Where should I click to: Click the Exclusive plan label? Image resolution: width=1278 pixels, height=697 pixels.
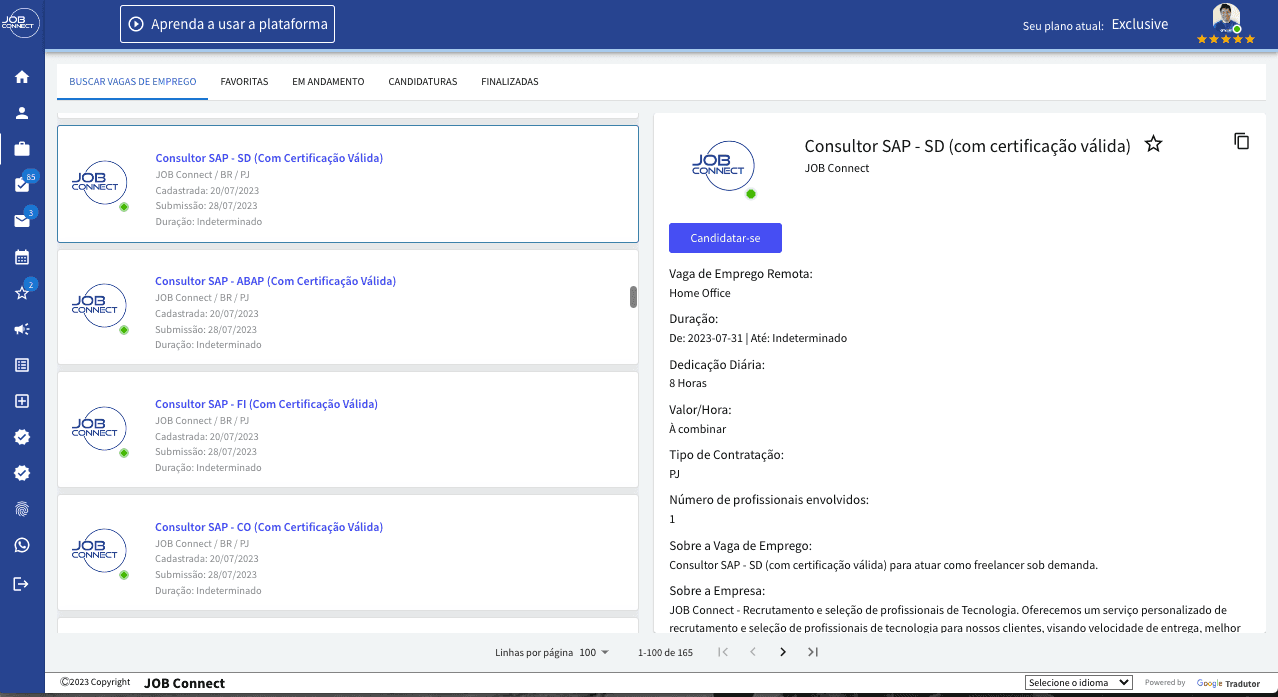coord(1140,24)
